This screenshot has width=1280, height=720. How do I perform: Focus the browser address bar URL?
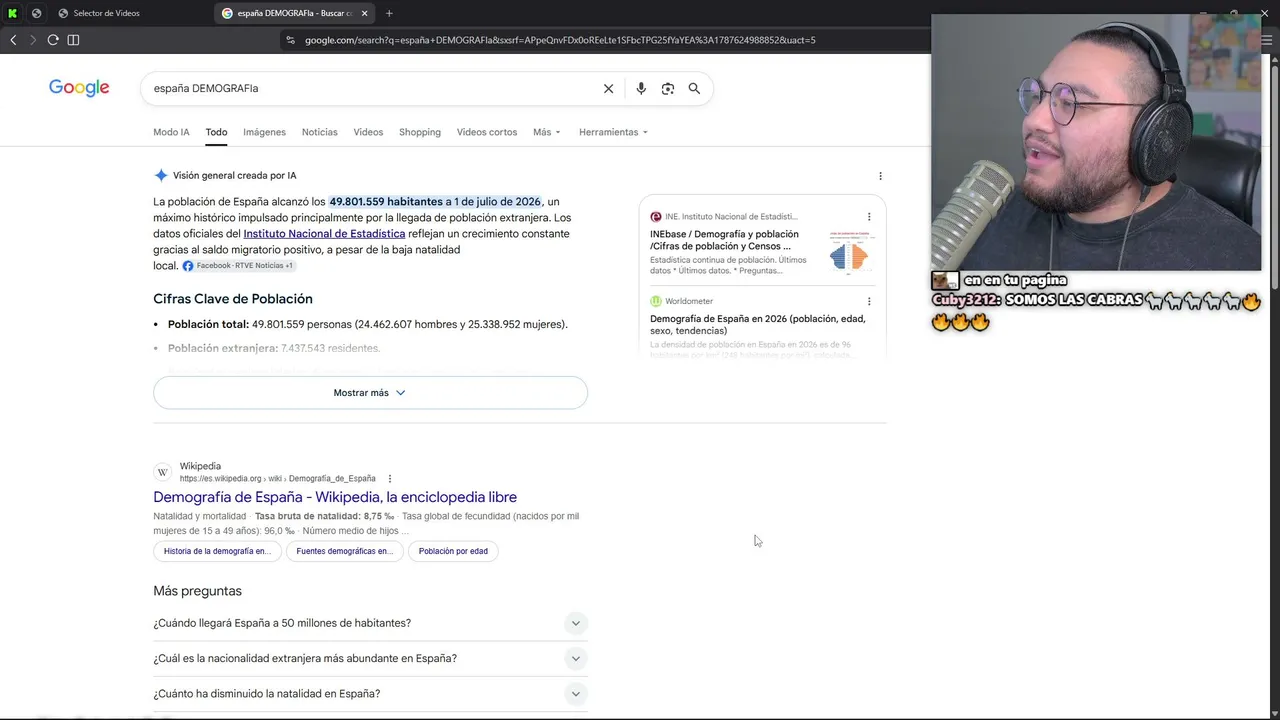pos(560,40)
